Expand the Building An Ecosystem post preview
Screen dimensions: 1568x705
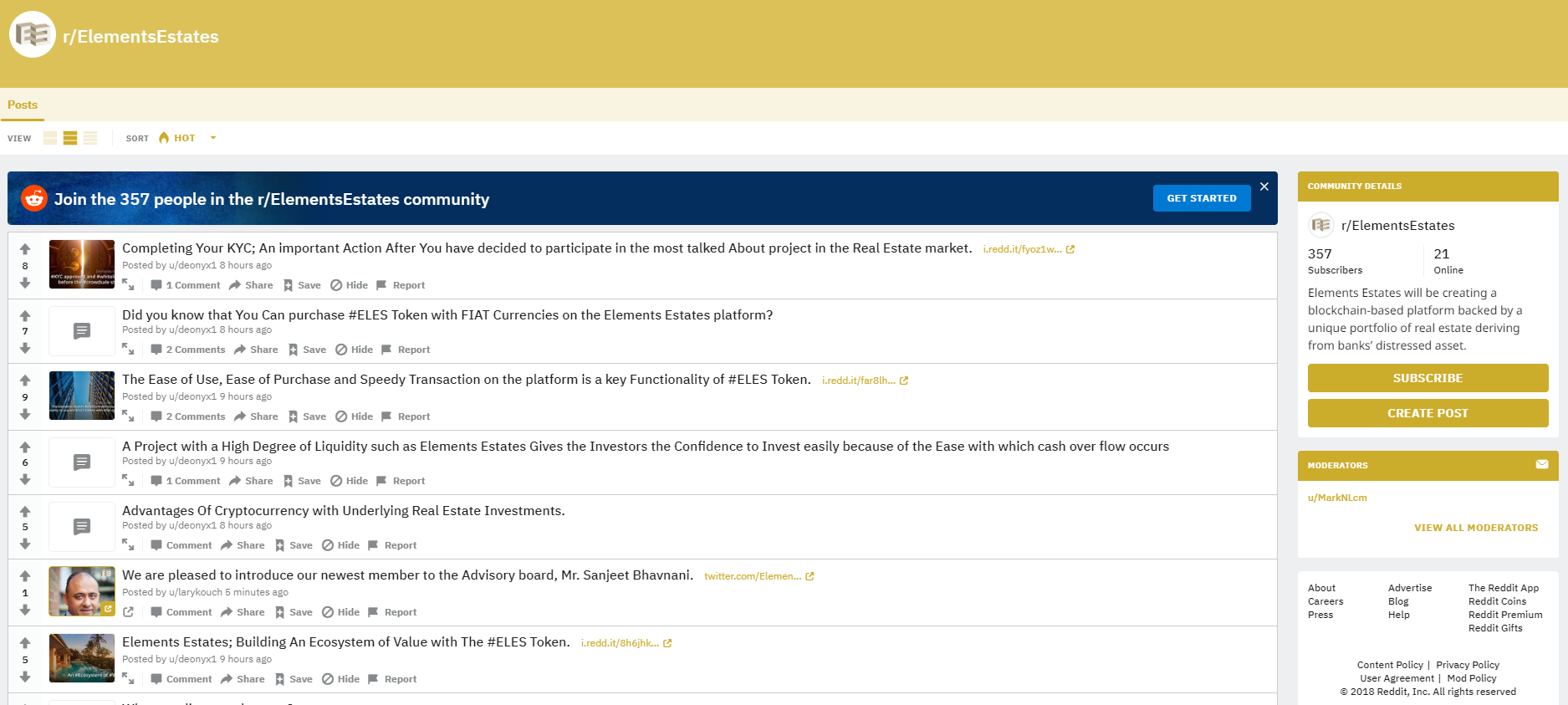coord(128,679)
